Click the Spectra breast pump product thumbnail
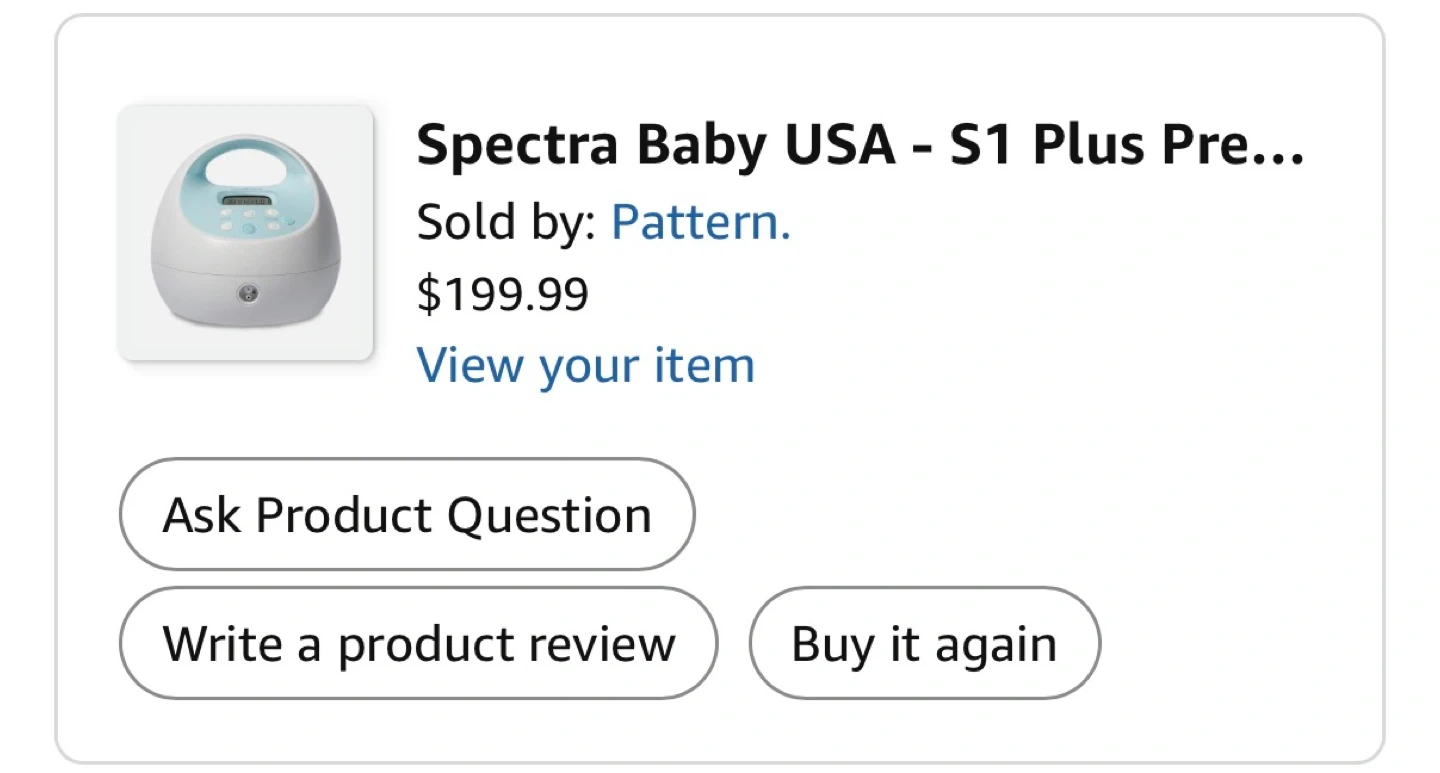Viewport: 1440px width, 773px height. tap(245, 233)
